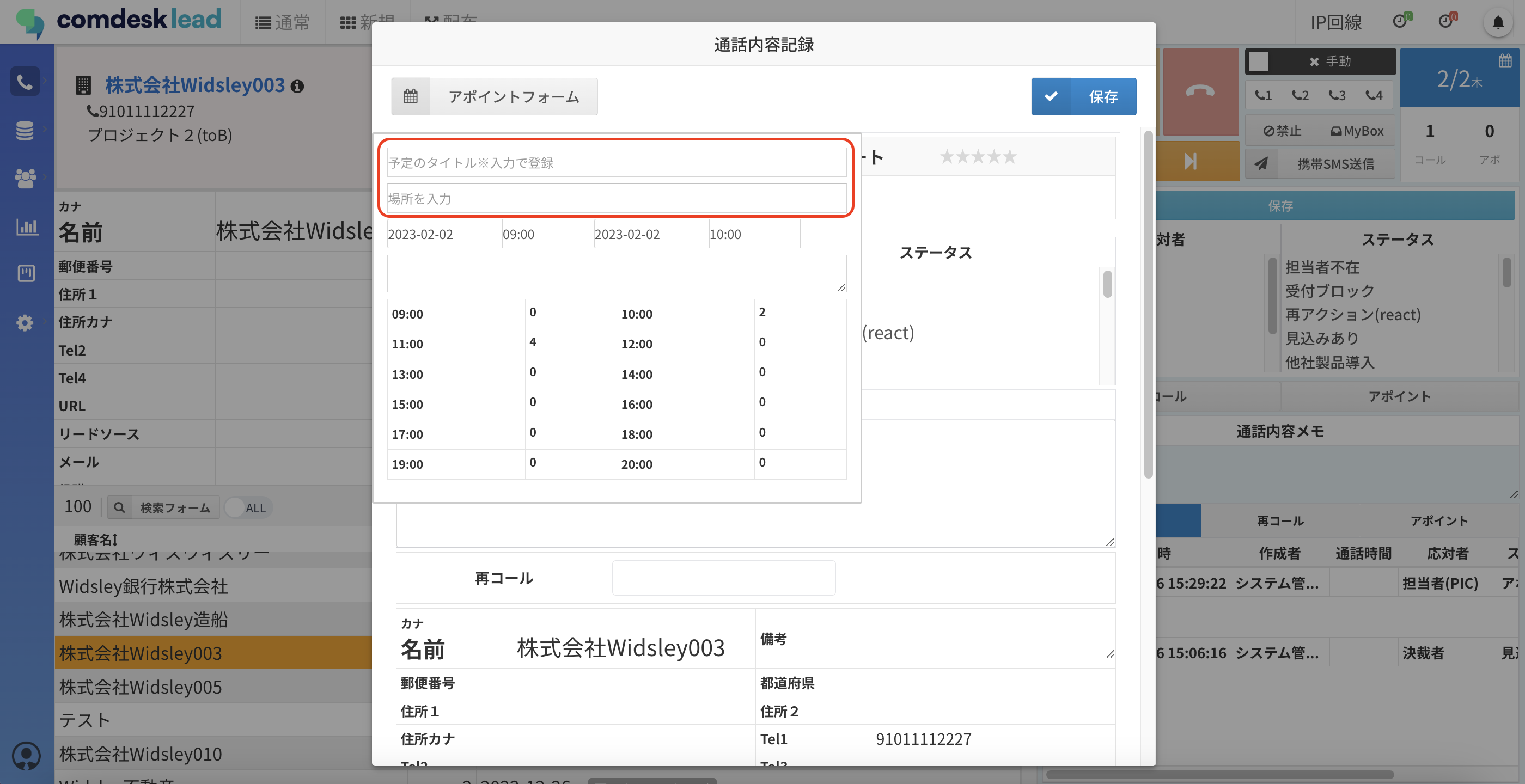Switch to the 新規 view tab
Screen dimensions: 1525x784
[x=367, y=22]
